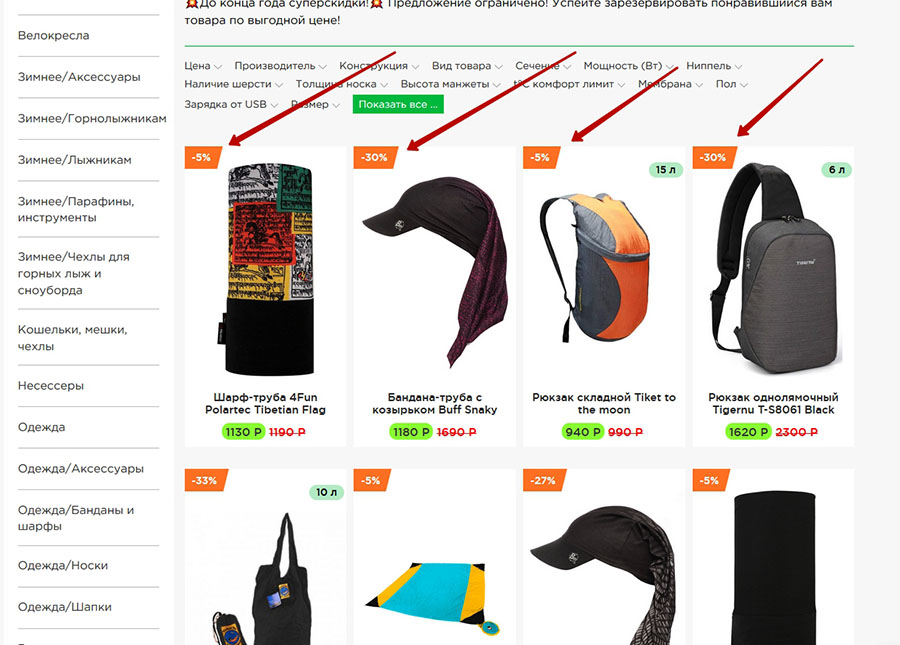Select Одежда/Банданы и шарфы category
Screen dimensions: 900x645
coord(76,518)
